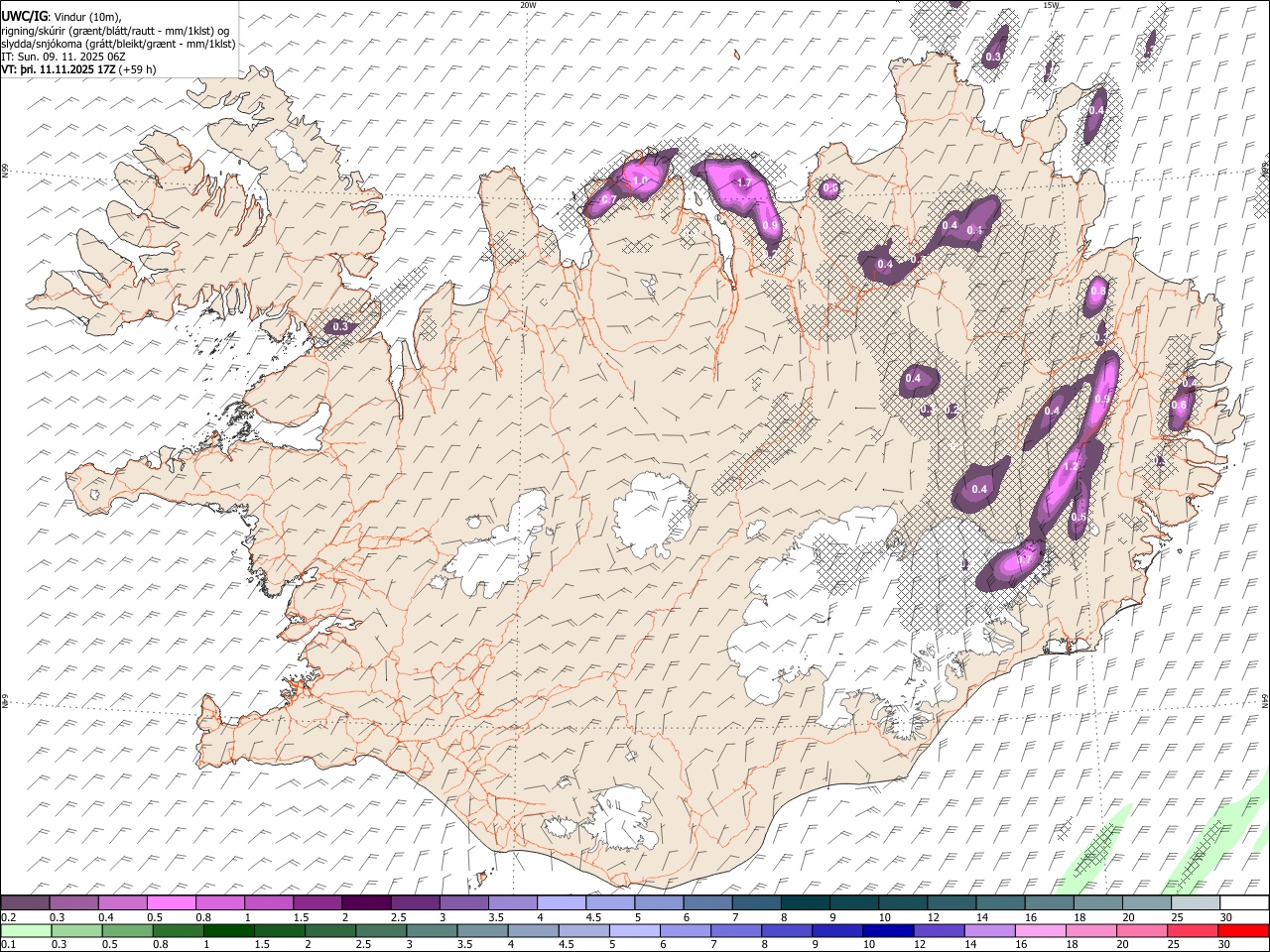Click the '1.2' snowfall value in the east

pyautogui.click(x=1071, y=466)
